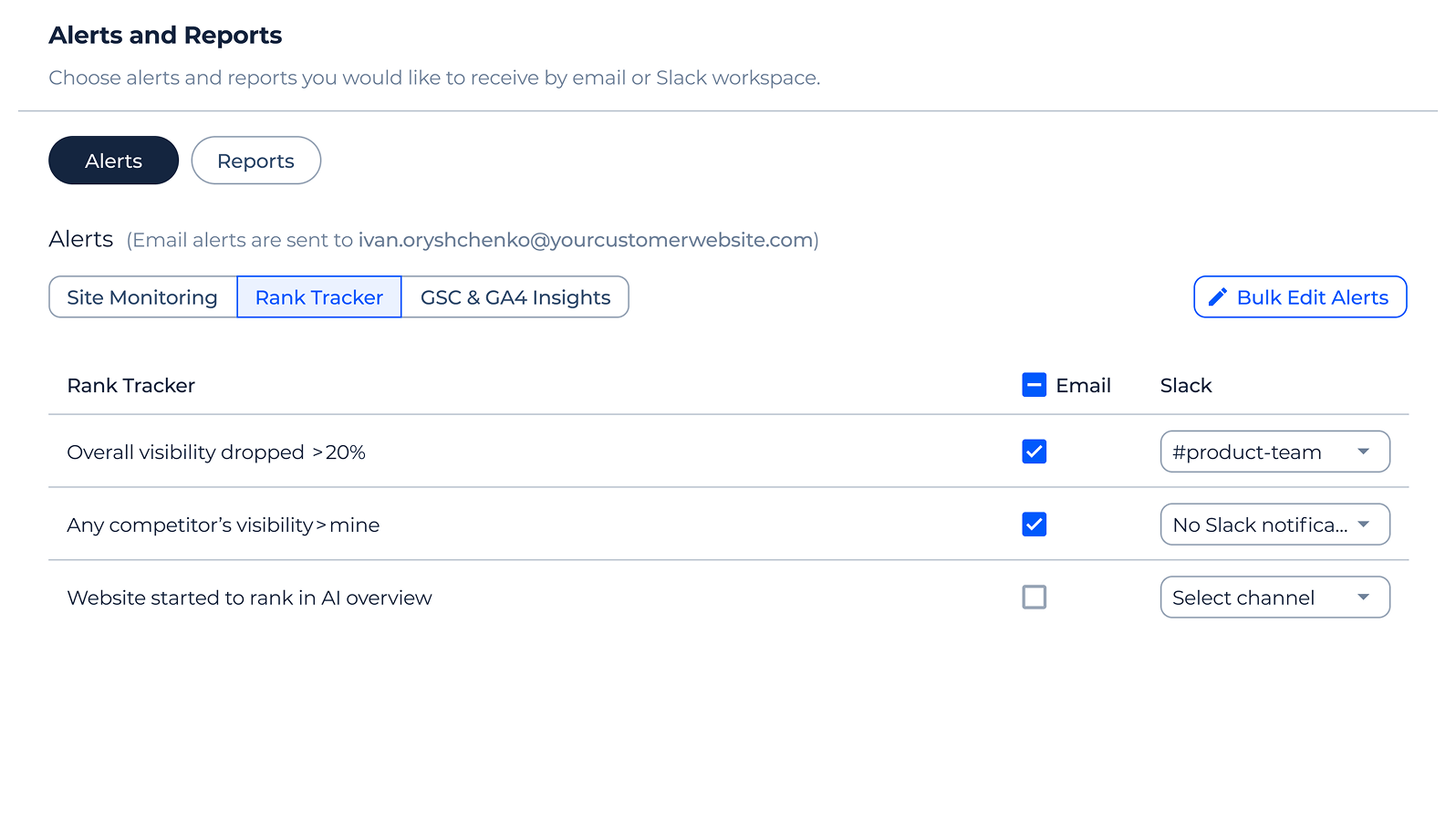Select the Rank Tracker alerts tab
This screenshot has width=1456, height=821.
pyautogui.click(x=318, y=297)
